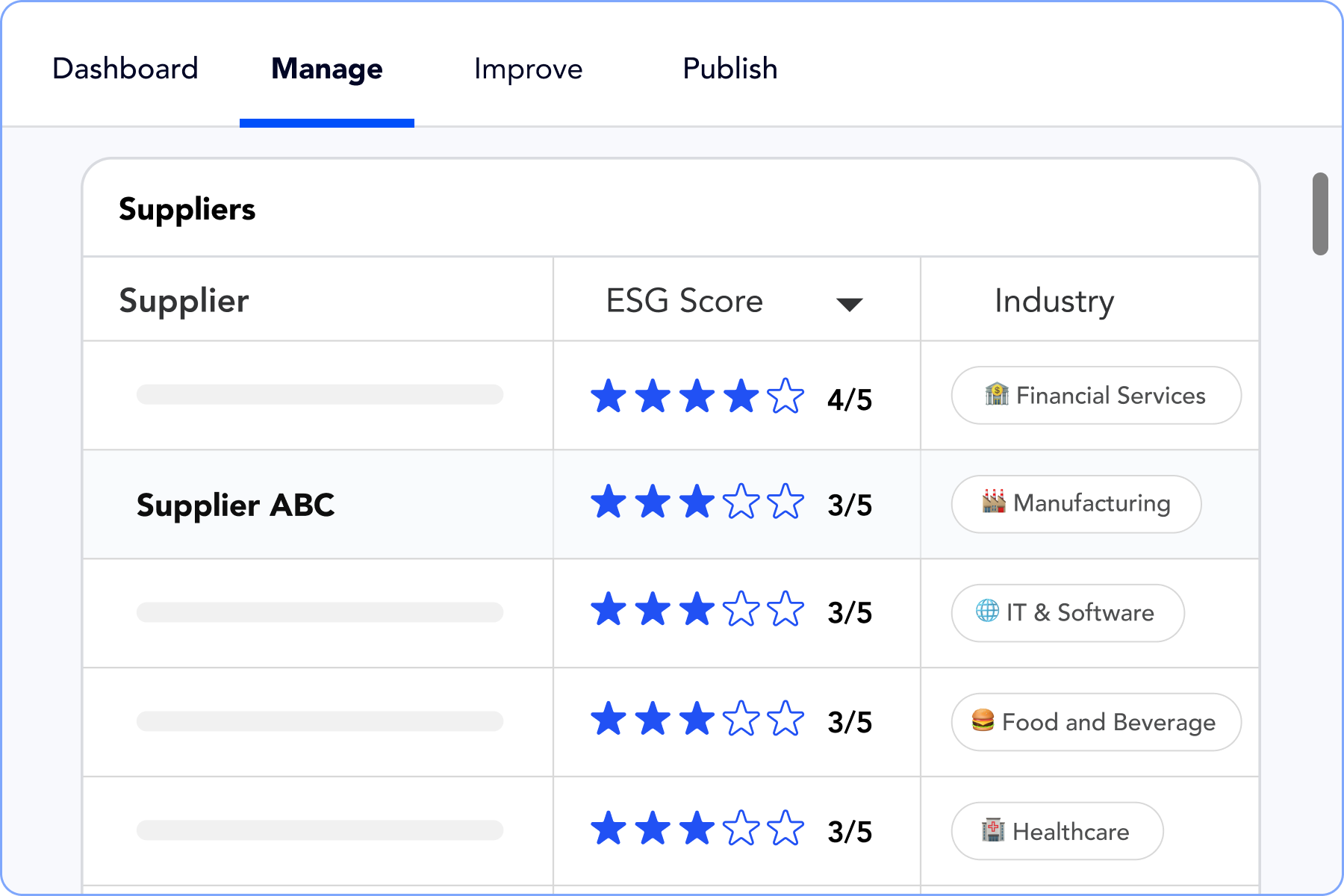Click the vertical scrollbar thumb
This screenshot has height=896, width=1344.
1320,214
